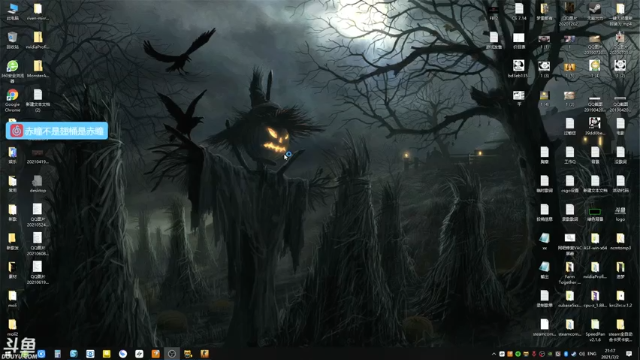Open the AST-win-x64 folder
This screenshot has height=360, width=640.
pyautogui.click(x=595, y=241)
